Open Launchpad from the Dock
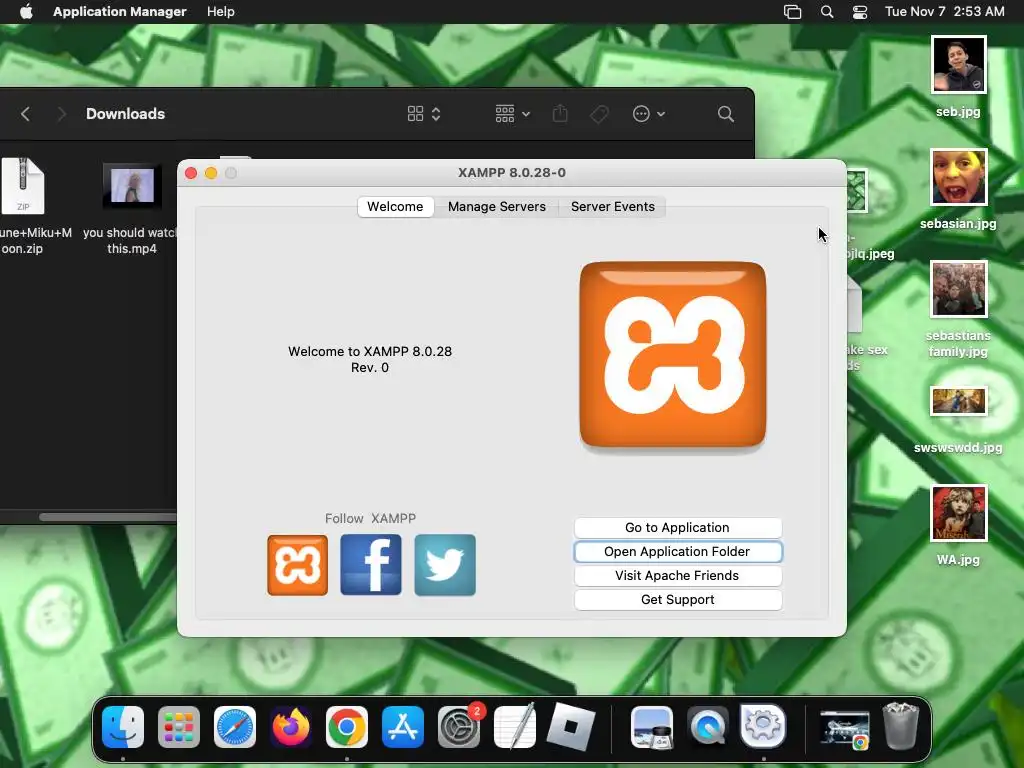The width and height of the screenshot is (1024, 768). tap(179, 727)
